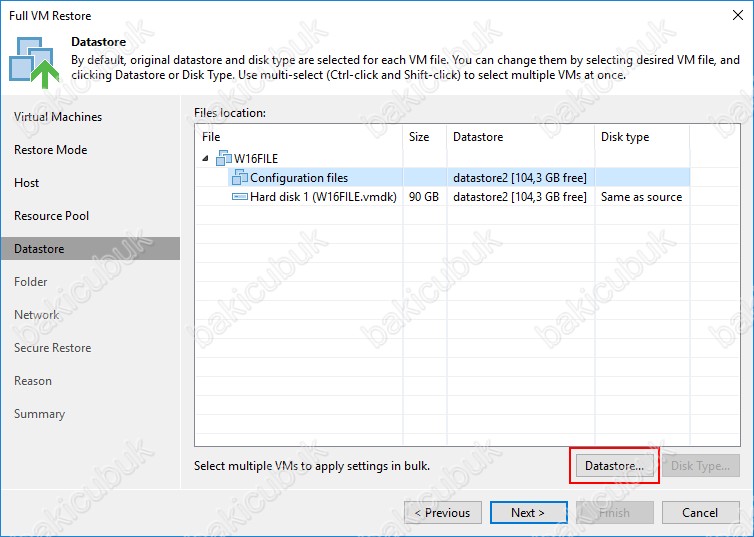Close the Full VM Restore dialog
This screenshot has height=537, width=754.
738,15
